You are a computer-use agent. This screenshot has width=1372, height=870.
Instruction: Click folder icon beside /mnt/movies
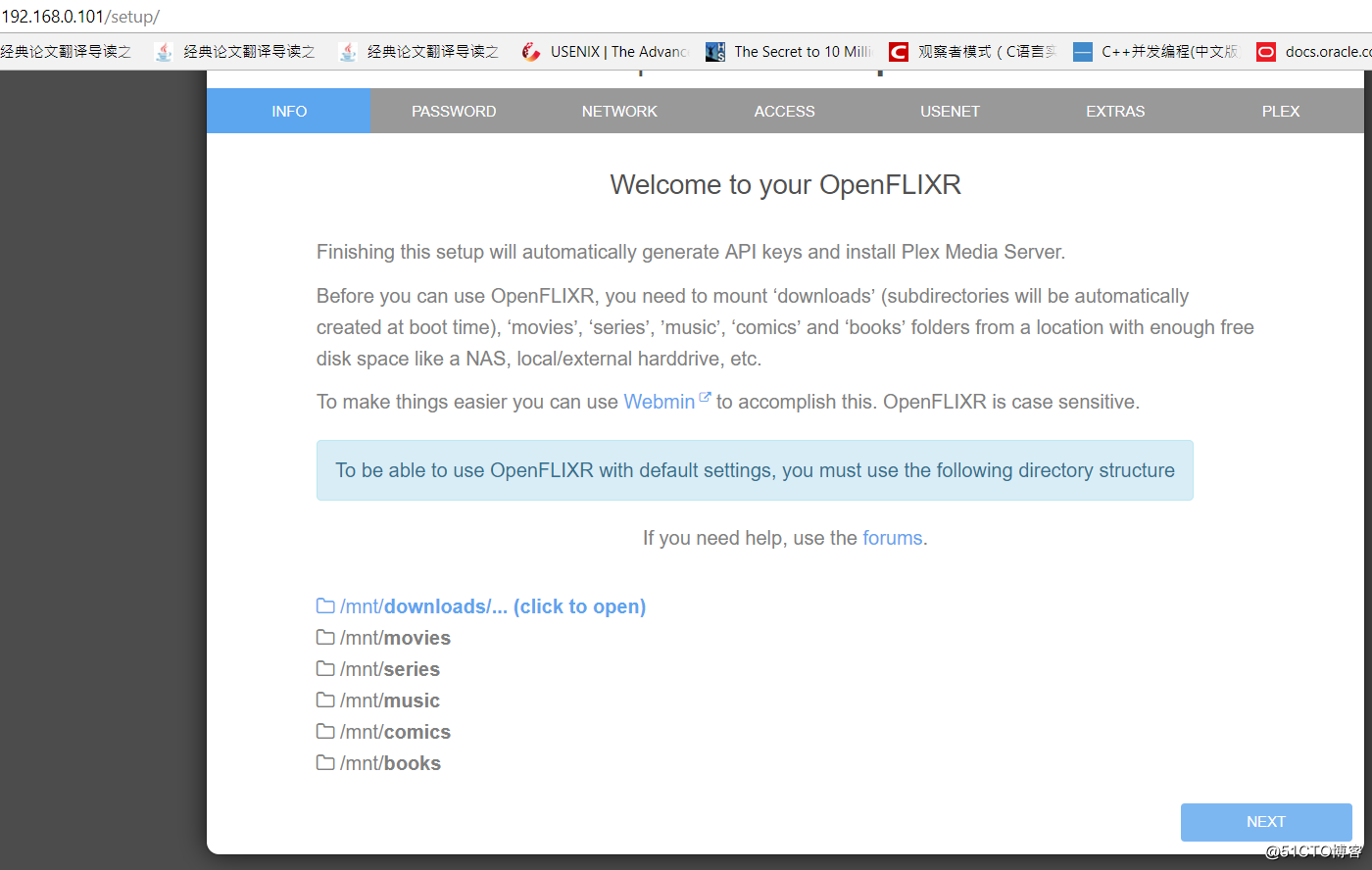pyautogui.click(x=325, y=637)
